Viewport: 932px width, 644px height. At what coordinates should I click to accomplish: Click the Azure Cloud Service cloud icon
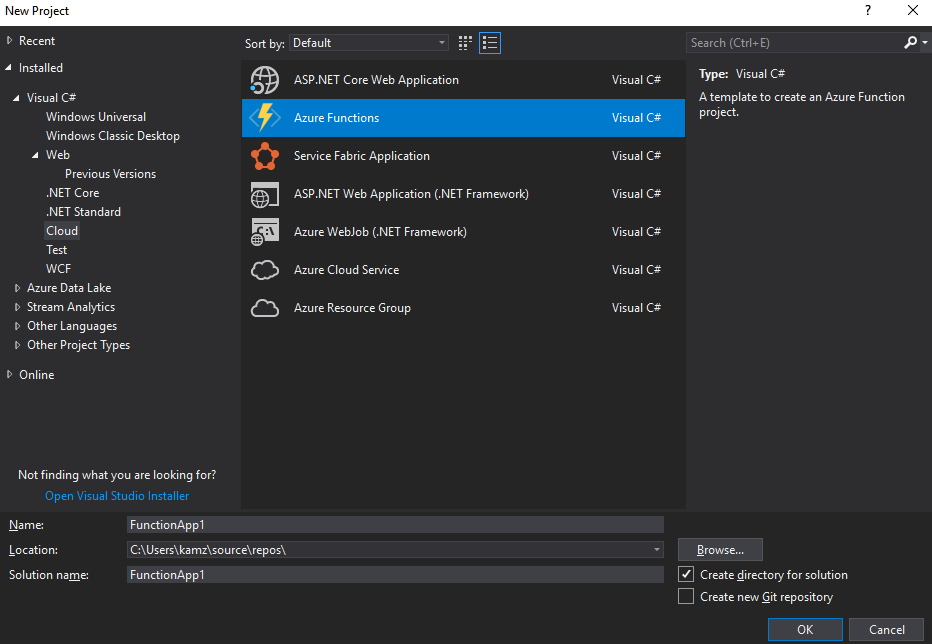point(265,270)
